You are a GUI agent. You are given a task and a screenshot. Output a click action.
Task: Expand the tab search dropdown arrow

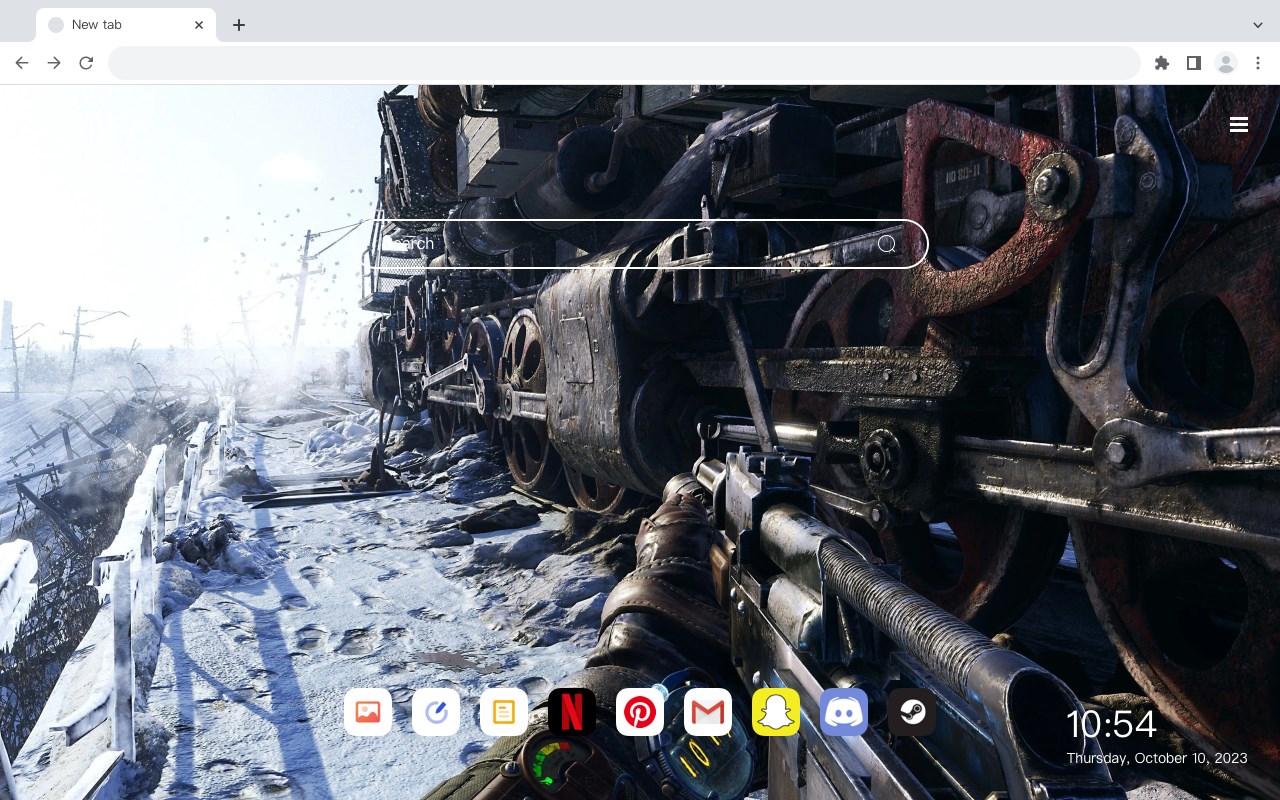[1258, 24]
